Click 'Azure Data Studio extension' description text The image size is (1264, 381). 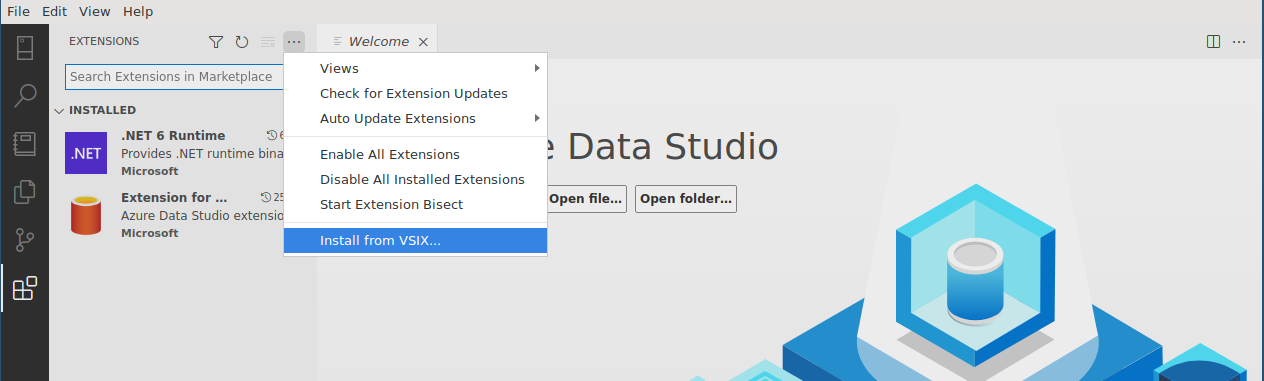coord(203,215)
